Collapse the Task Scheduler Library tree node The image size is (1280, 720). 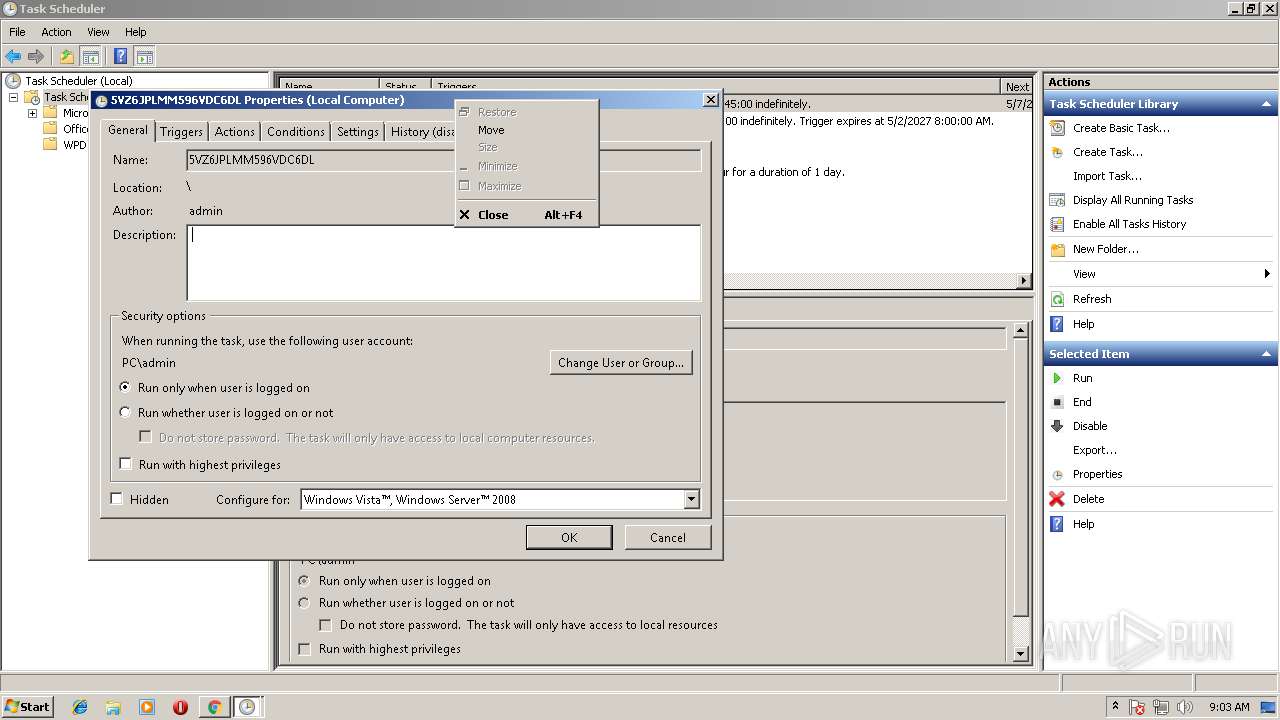coord(13,97)
